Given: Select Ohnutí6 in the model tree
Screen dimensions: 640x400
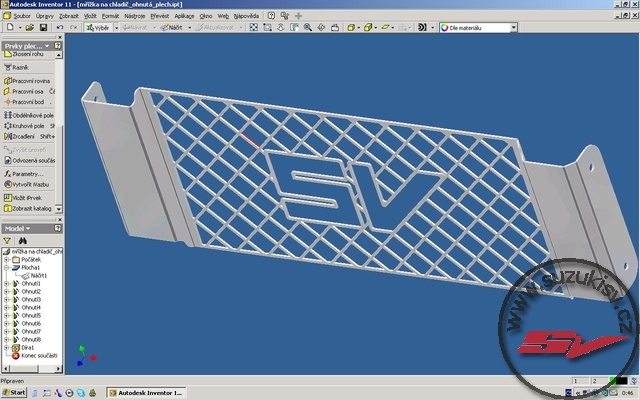Looking at the screenshot, I should 31,324.
